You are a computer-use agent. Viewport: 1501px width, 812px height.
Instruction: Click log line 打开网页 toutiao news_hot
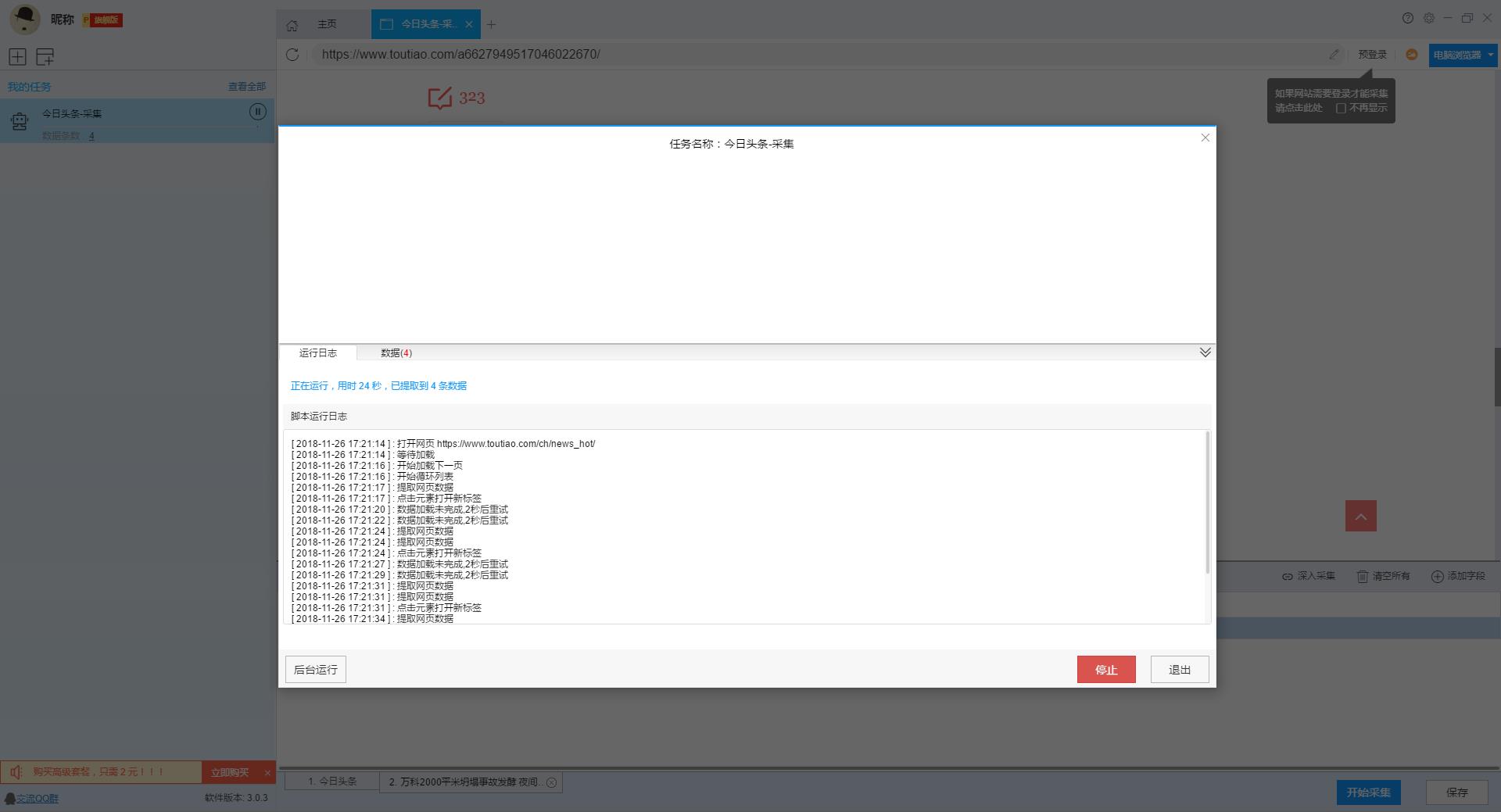[443, 444]
